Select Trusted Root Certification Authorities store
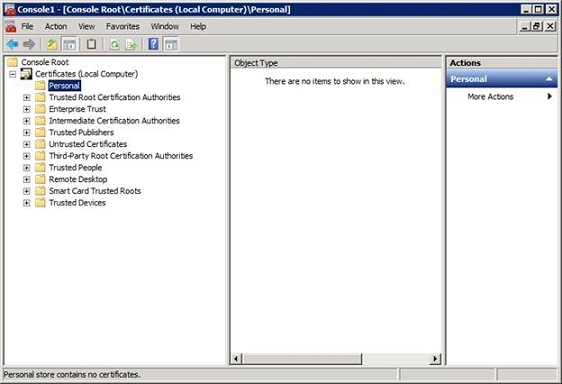This screenshot has height=384, width=562. click(x=115, y=97)
